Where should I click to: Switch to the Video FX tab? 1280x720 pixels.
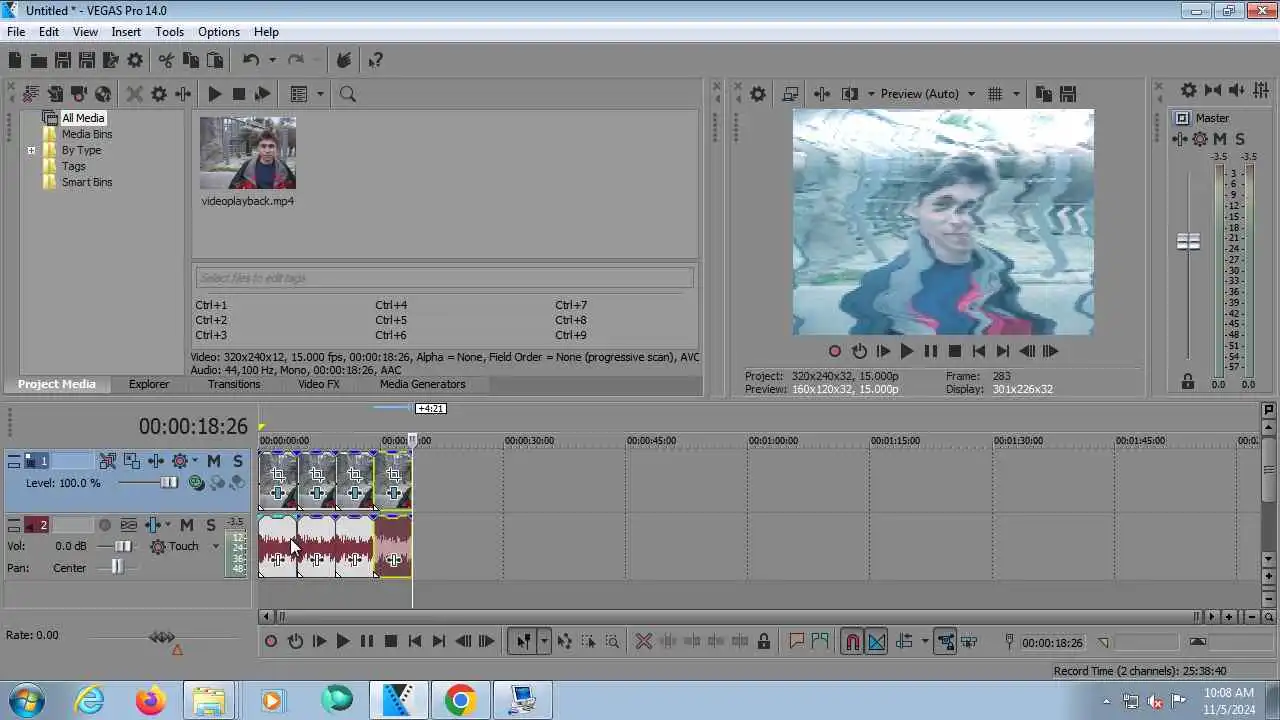[318, 384]
